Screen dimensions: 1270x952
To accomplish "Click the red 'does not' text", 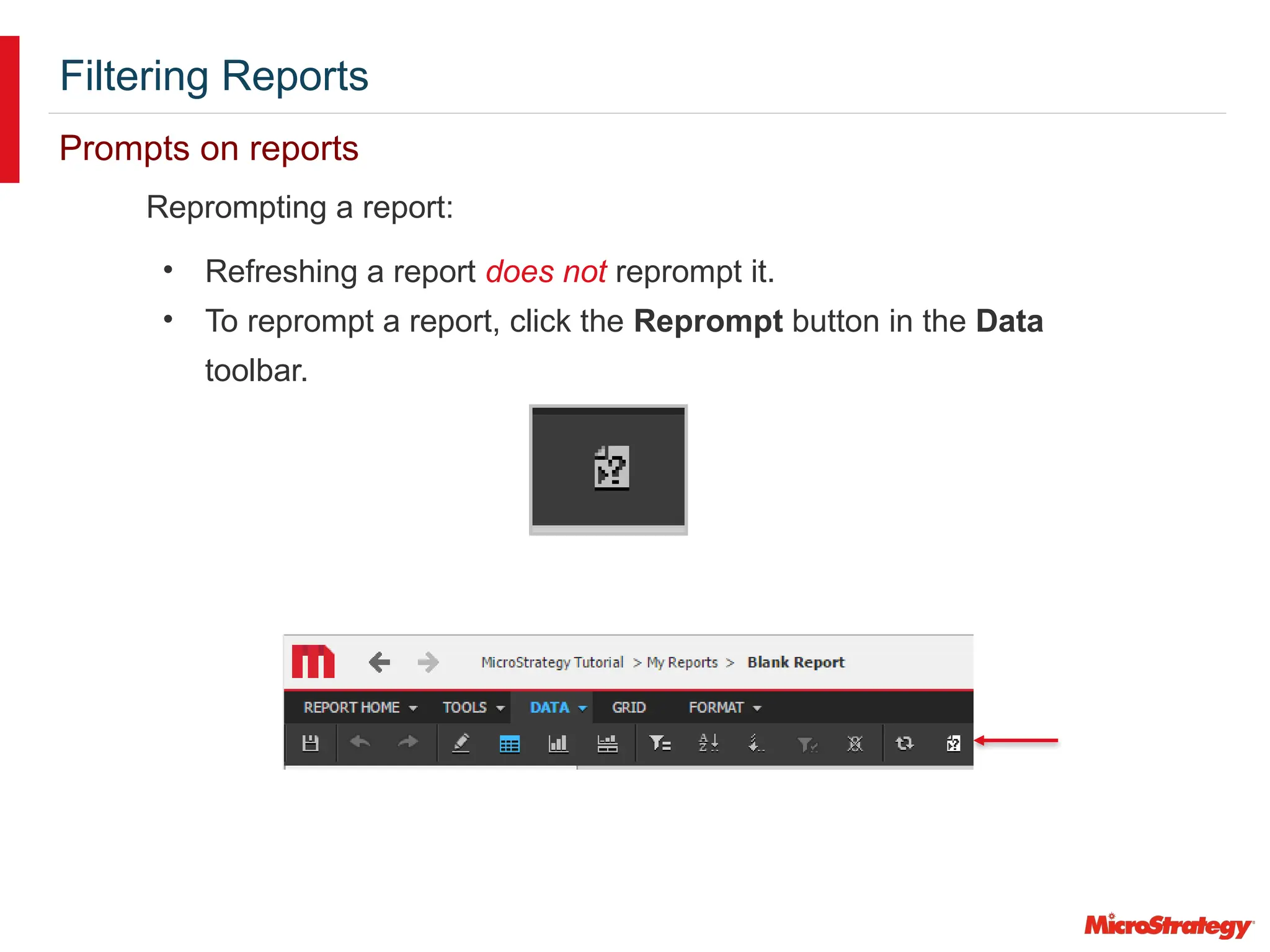I will coord(546,271).
